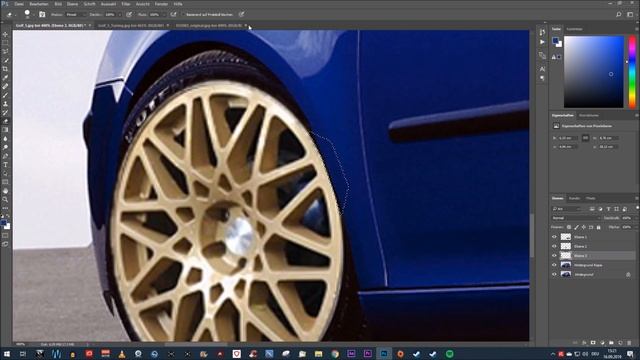
Task: Select the Zoom tool
Action: 5,200
